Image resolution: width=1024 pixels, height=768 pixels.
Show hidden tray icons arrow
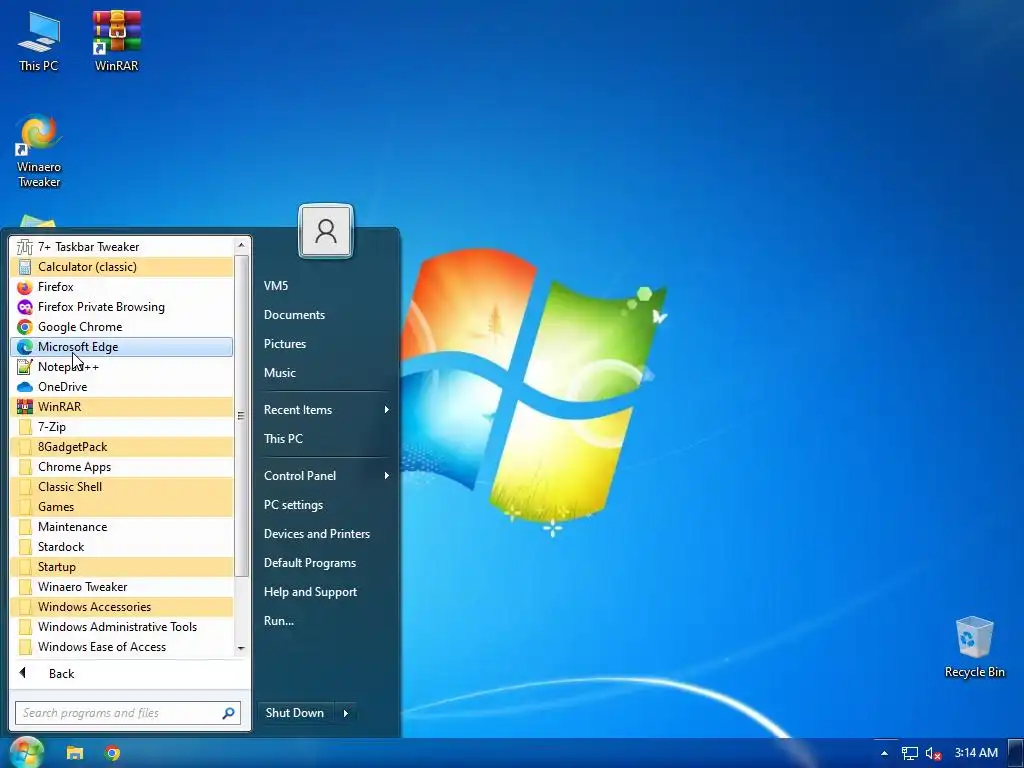point(884,753)
